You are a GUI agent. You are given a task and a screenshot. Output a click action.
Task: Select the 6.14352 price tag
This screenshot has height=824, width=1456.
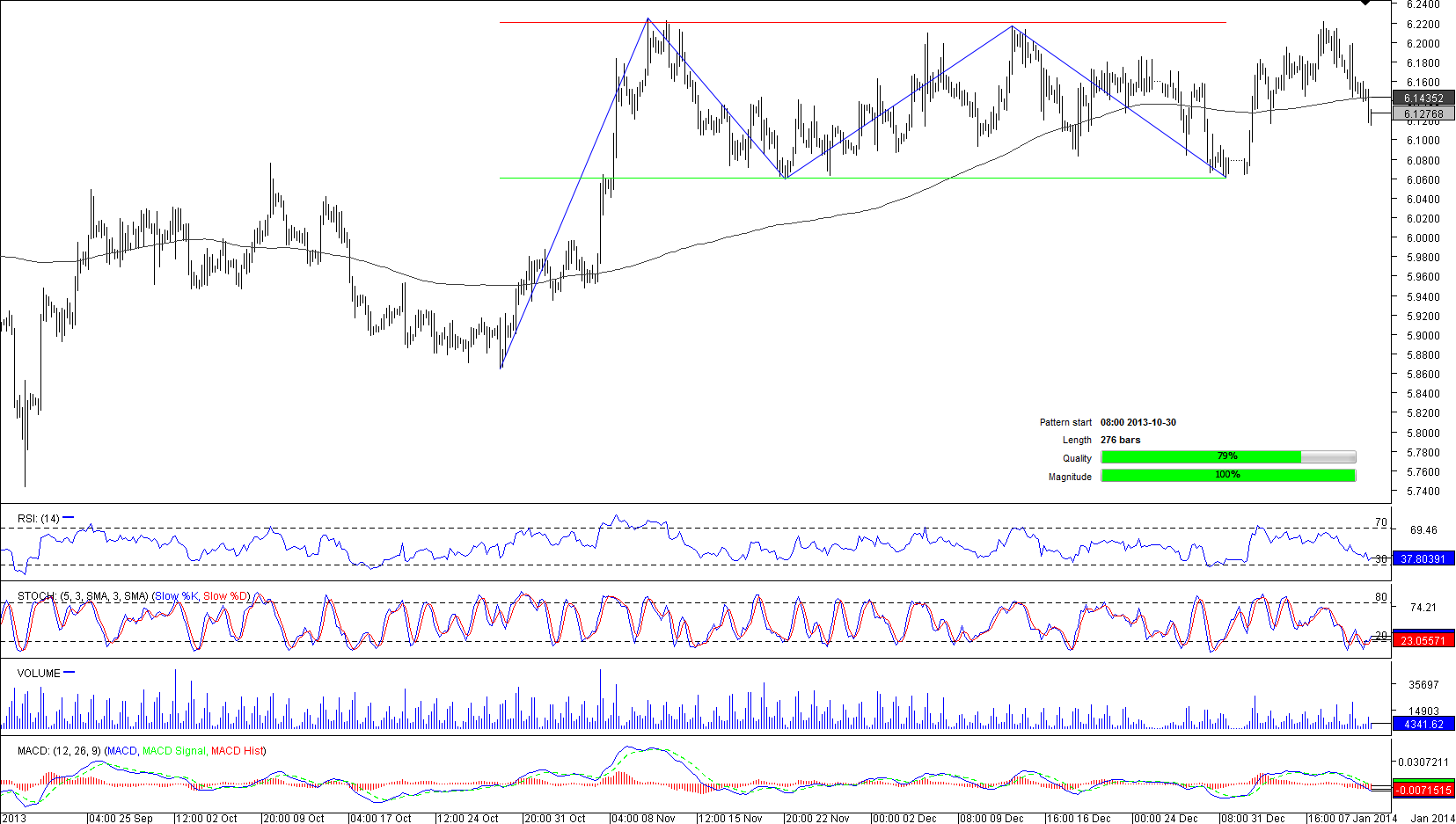[1423, 98]
